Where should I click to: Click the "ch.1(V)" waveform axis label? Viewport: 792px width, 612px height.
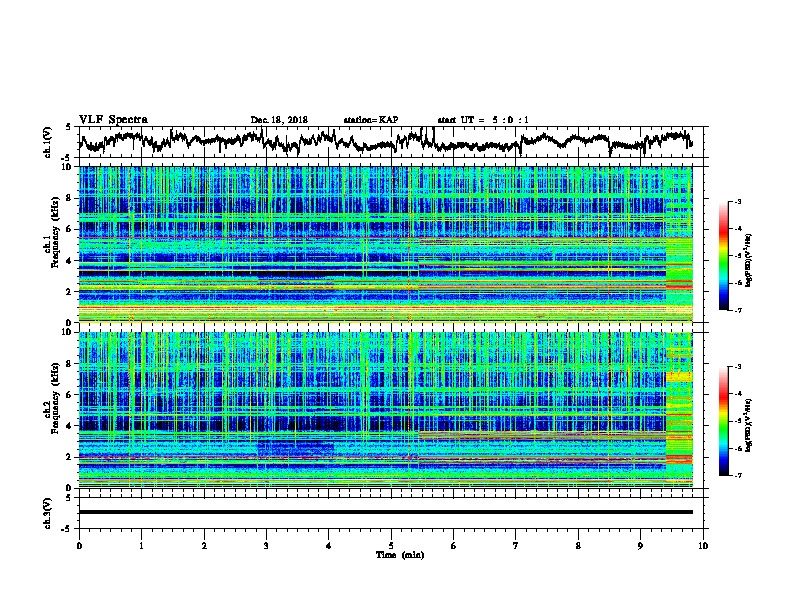point(48,142)
